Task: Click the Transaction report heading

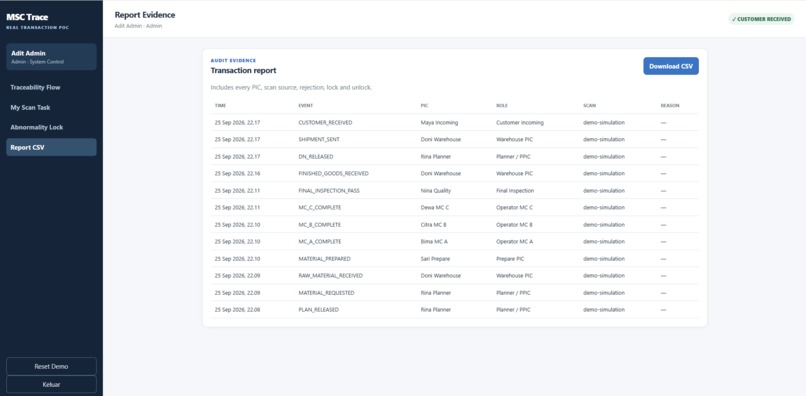Action: pos(243,70)
